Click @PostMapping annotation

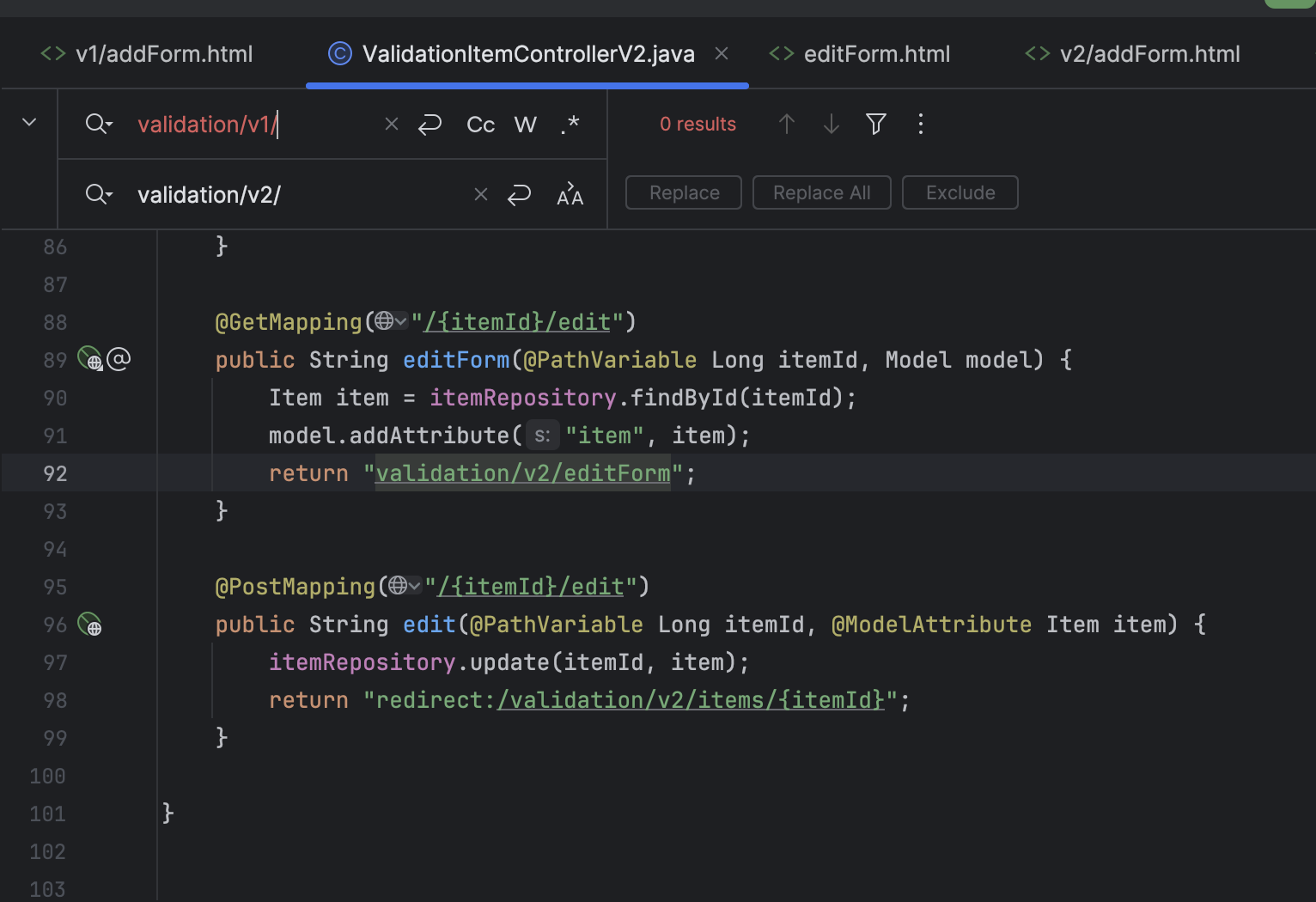click(295, 587)
